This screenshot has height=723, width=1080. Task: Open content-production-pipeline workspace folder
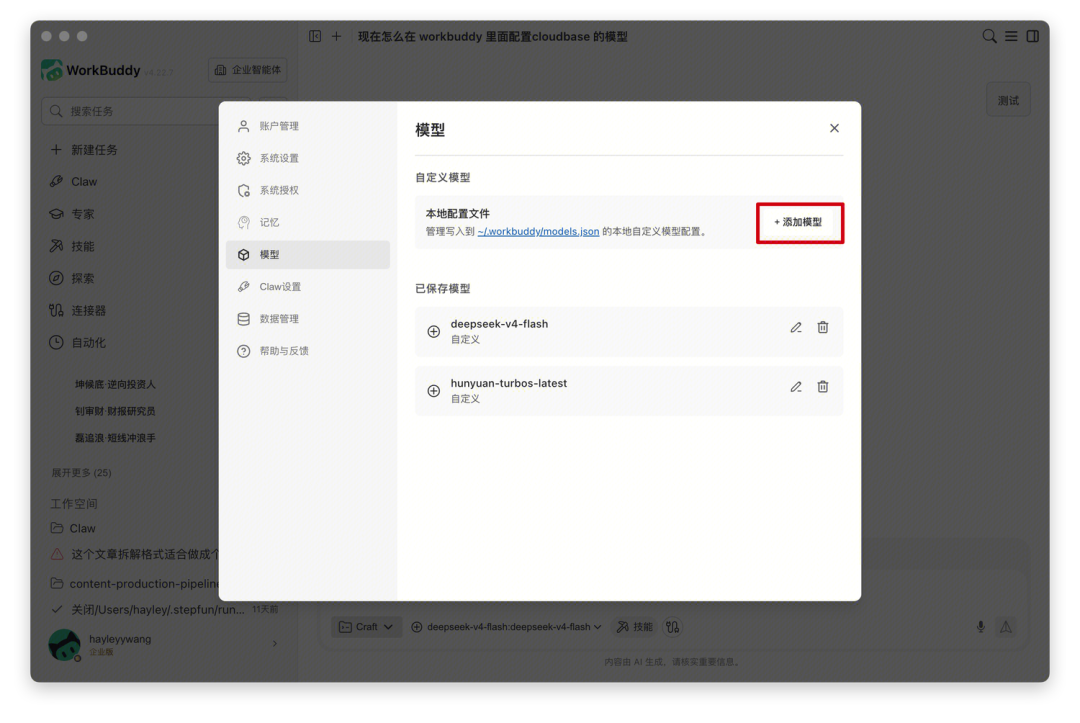(134, 584)
